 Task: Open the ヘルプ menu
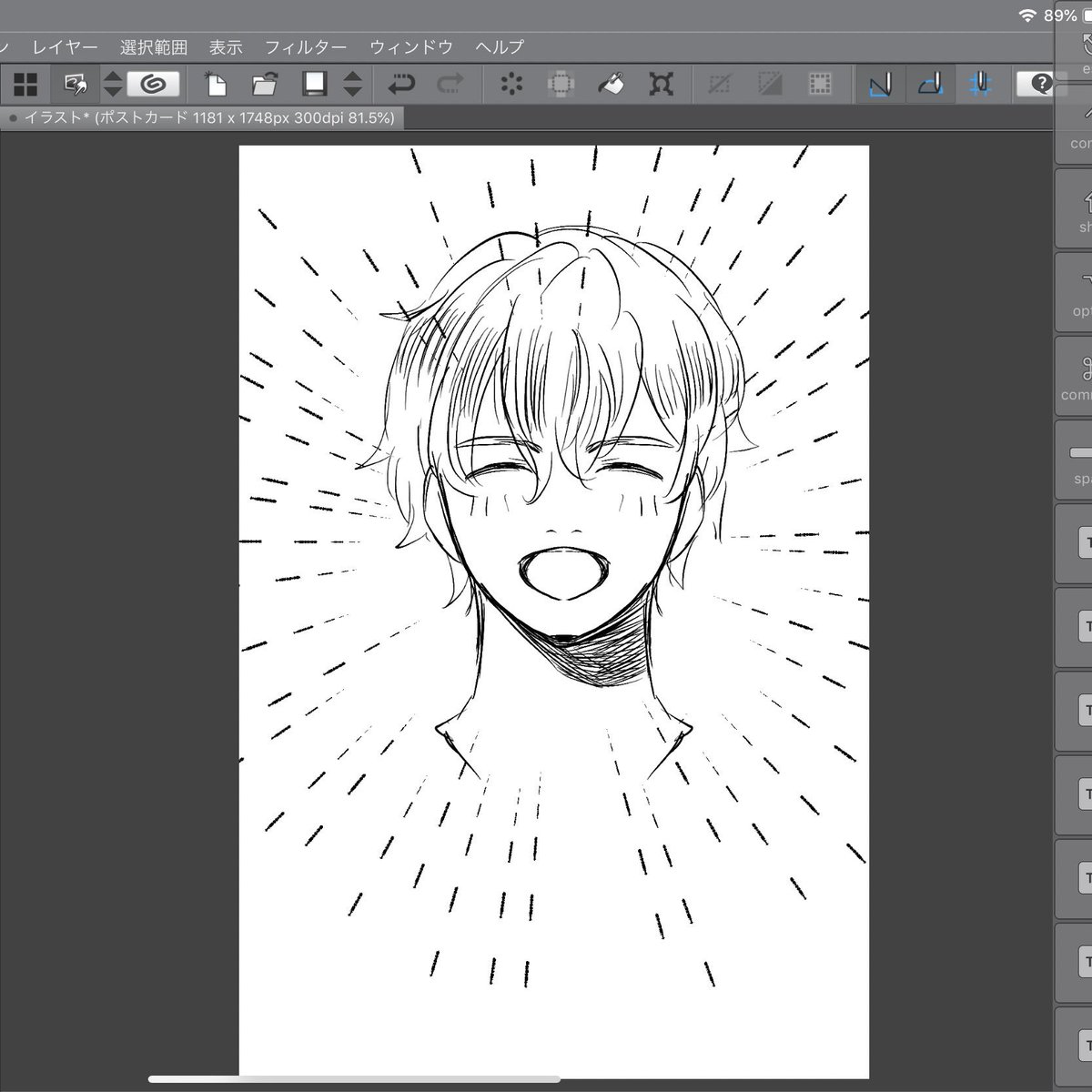[500, 47]
